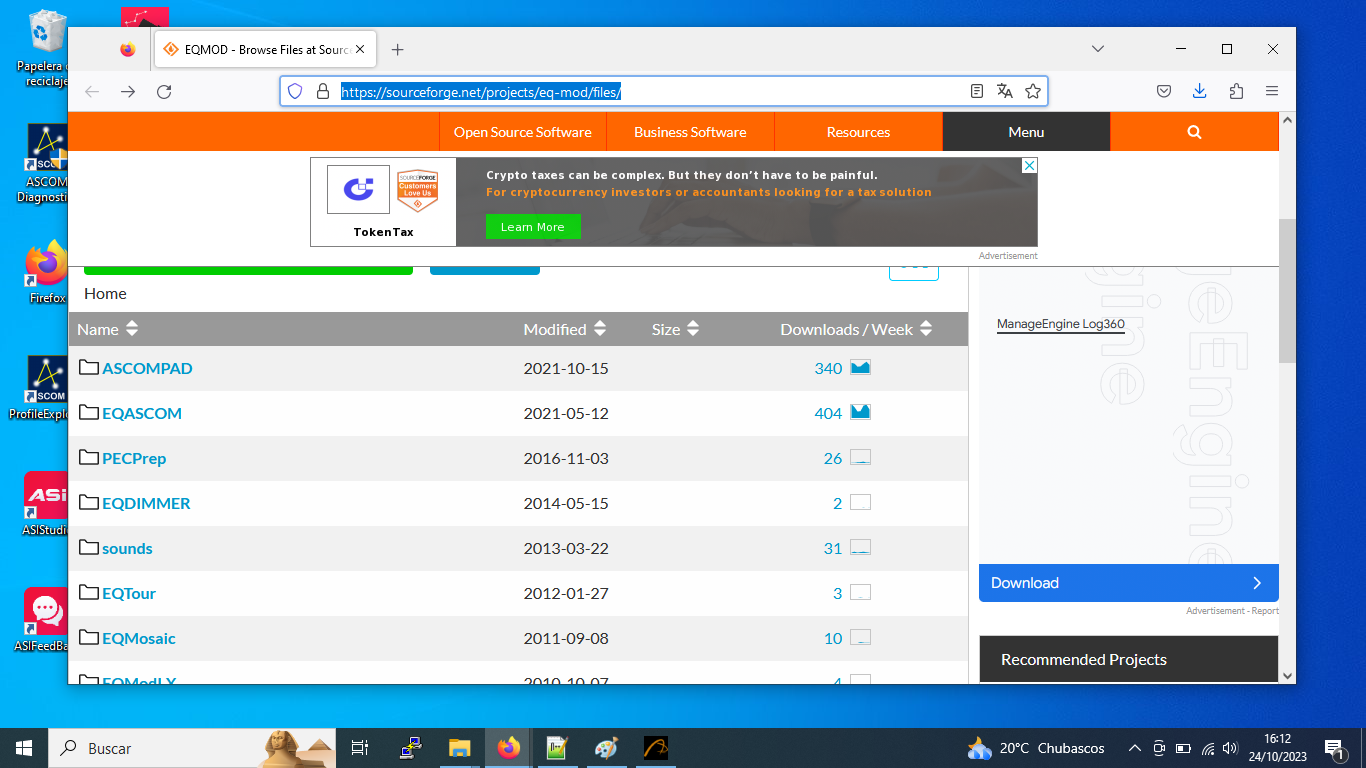Click the Firefox icon in the taskbar
The height and width of the screenshot is (768, 1366).
509,748
